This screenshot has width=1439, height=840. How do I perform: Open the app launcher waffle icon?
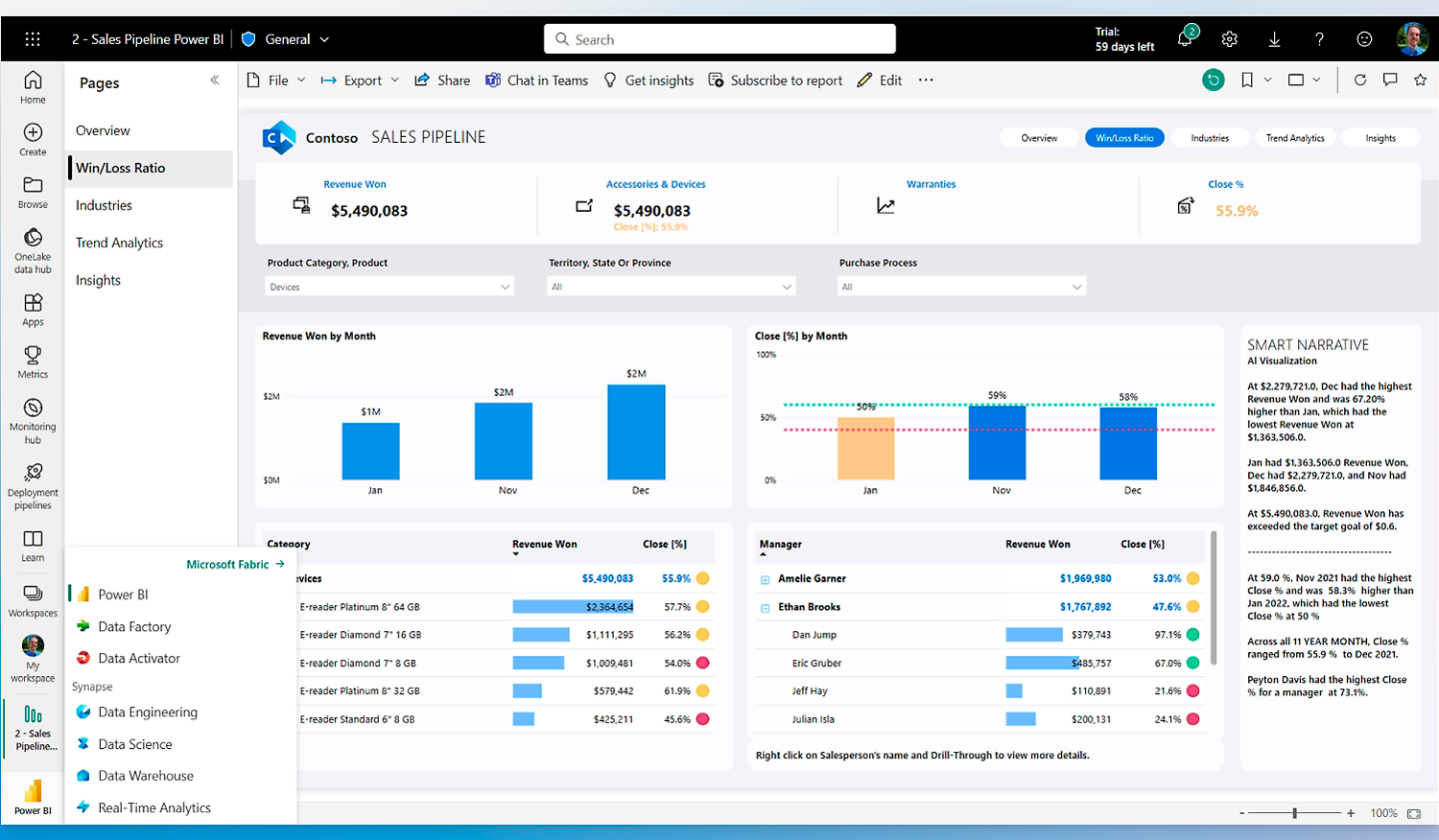(33, 39)
